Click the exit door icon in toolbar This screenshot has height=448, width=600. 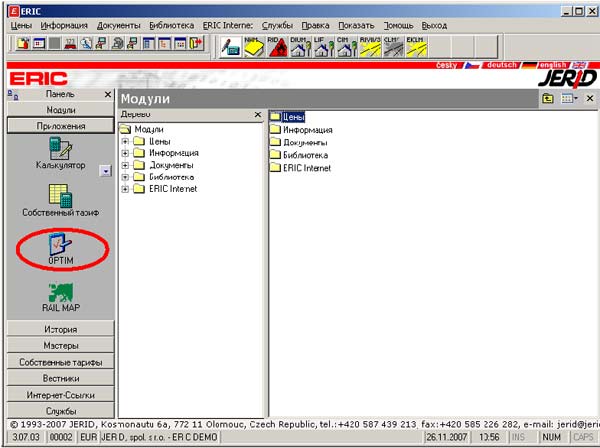(x=196, y=44)
